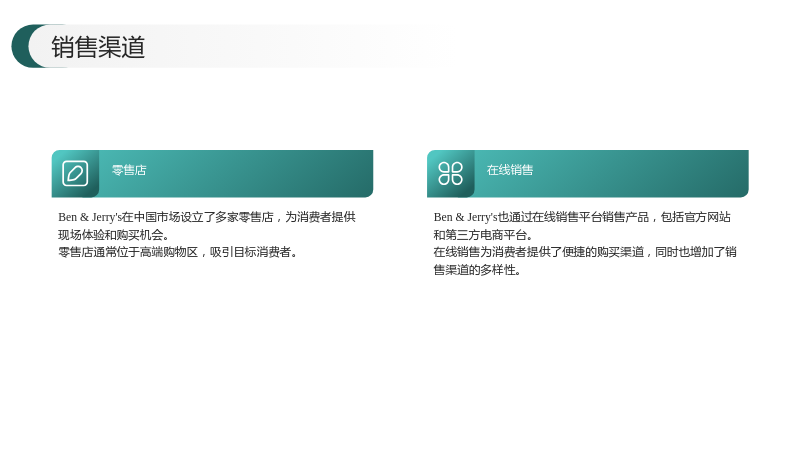The height and width of the screenshot is (450, 800).
Task: Select the paragraph about 多家零售店
Action: tap(207, 226)
